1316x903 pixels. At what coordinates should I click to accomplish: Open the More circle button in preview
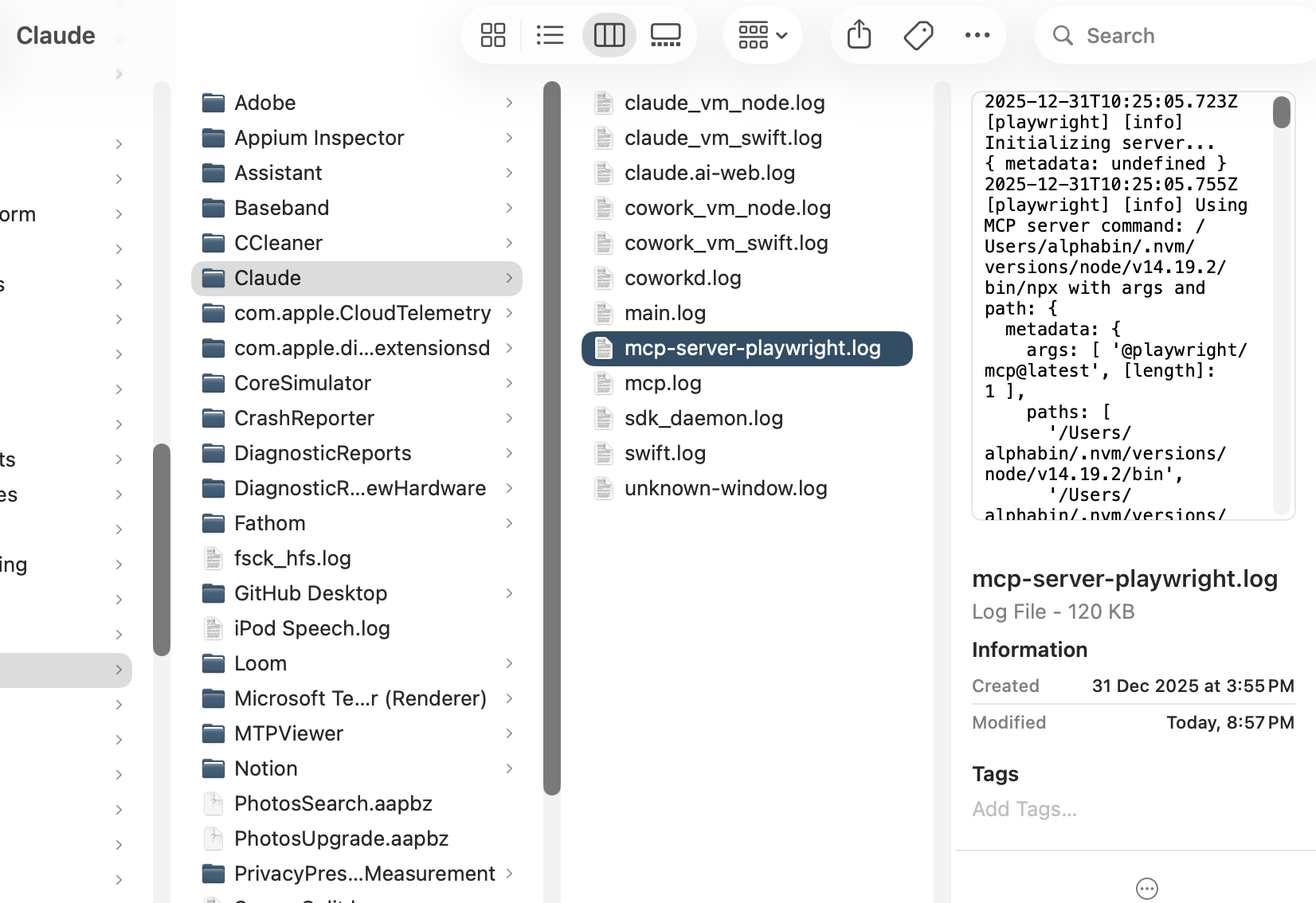pyautogui.click(x=1146, y=888)
